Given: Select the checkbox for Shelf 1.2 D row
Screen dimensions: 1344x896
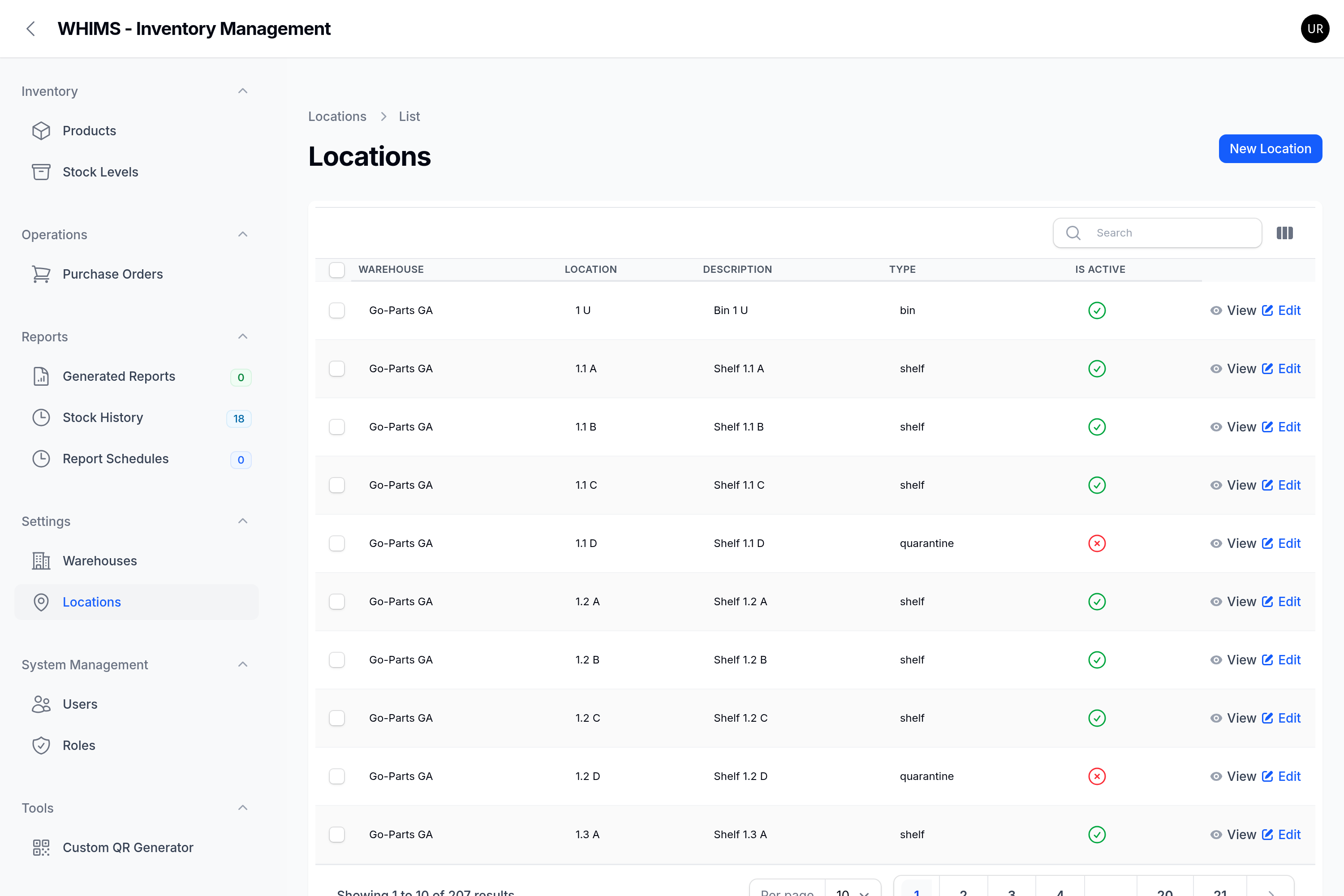Looking at the screenshot, I should [x=337, y=776].
